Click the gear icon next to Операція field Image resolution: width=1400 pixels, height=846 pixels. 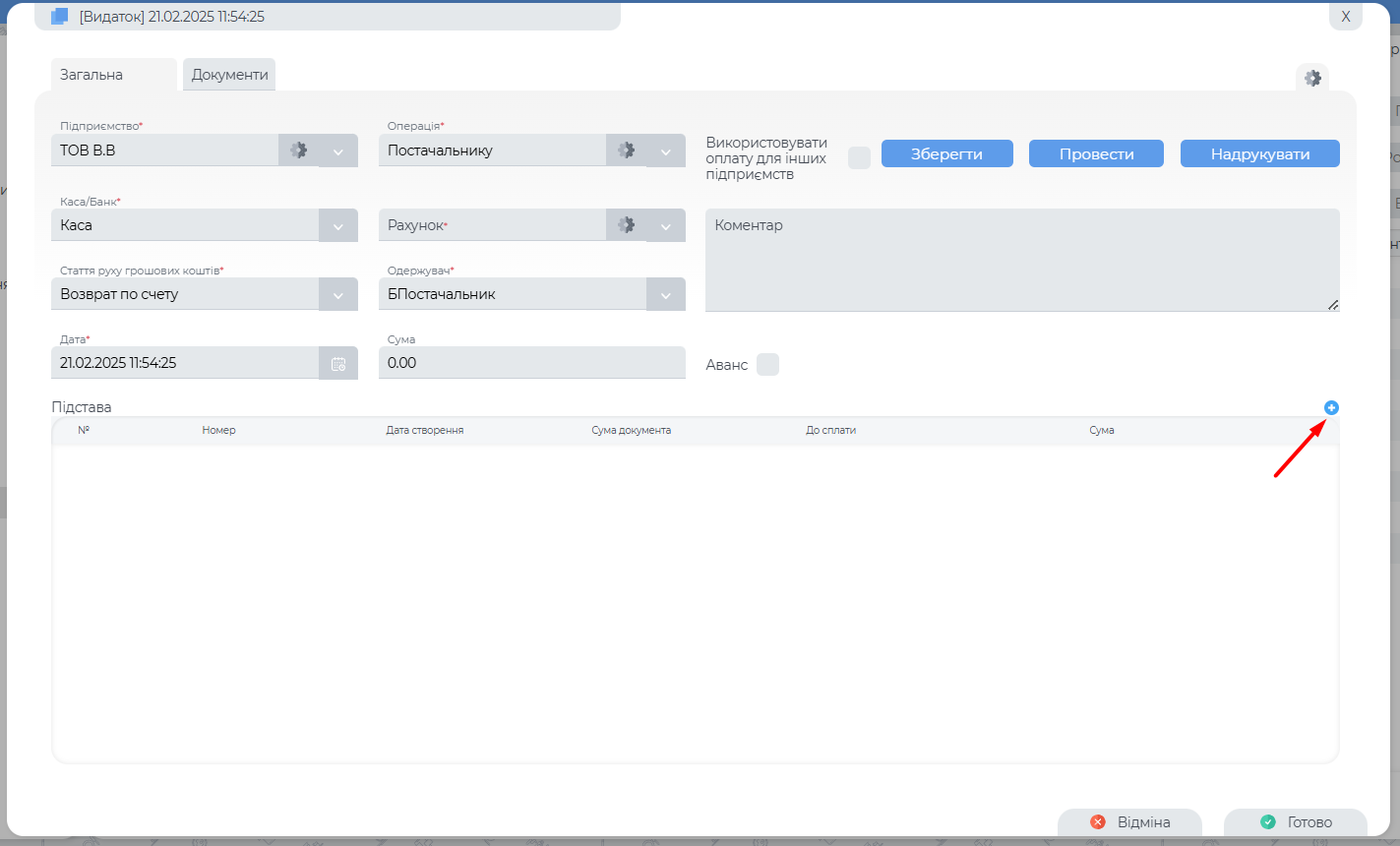pos(626,151)
